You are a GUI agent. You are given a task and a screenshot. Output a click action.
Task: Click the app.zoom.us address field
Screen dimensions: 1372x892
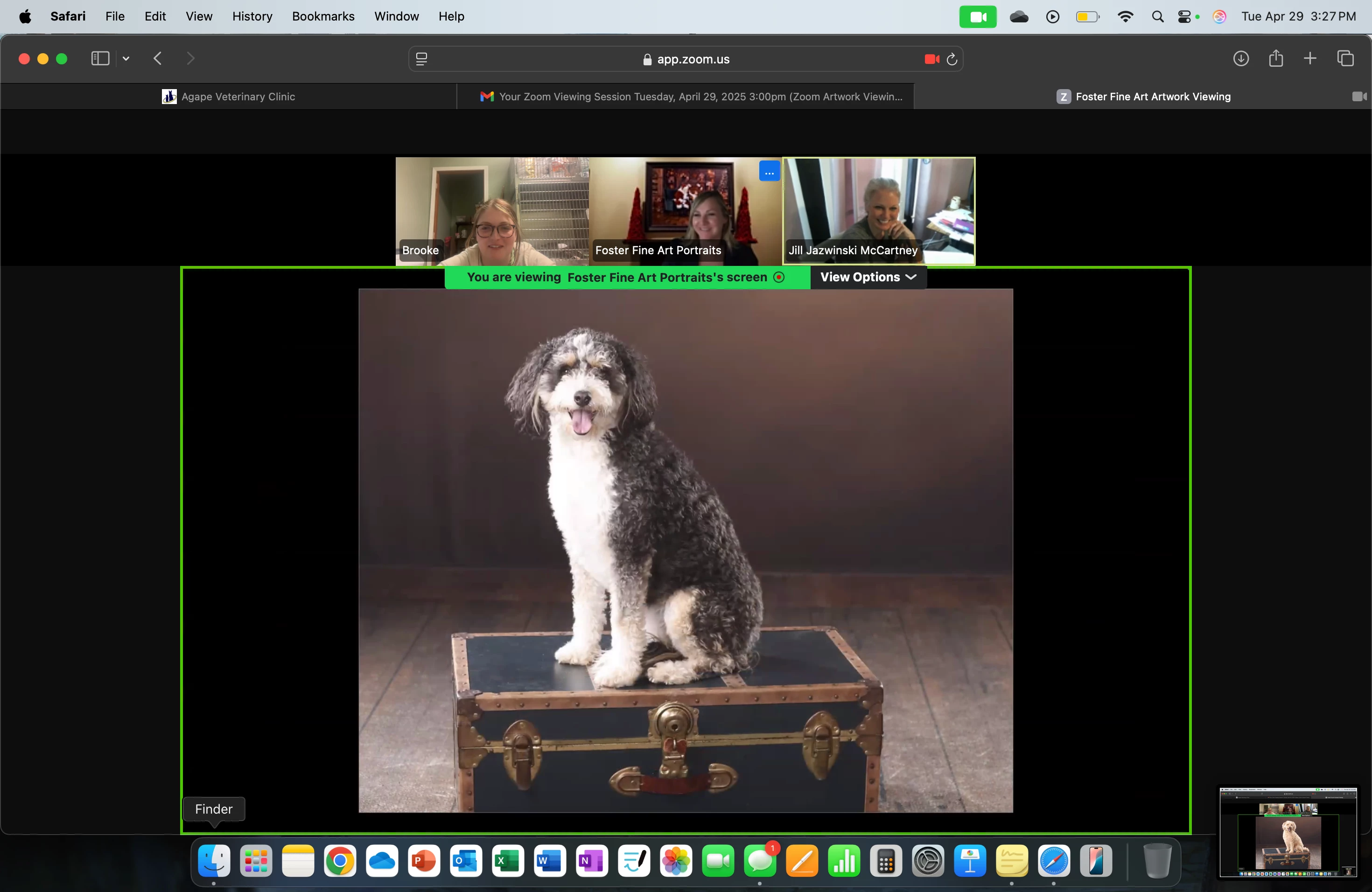(x=686, y=59)
